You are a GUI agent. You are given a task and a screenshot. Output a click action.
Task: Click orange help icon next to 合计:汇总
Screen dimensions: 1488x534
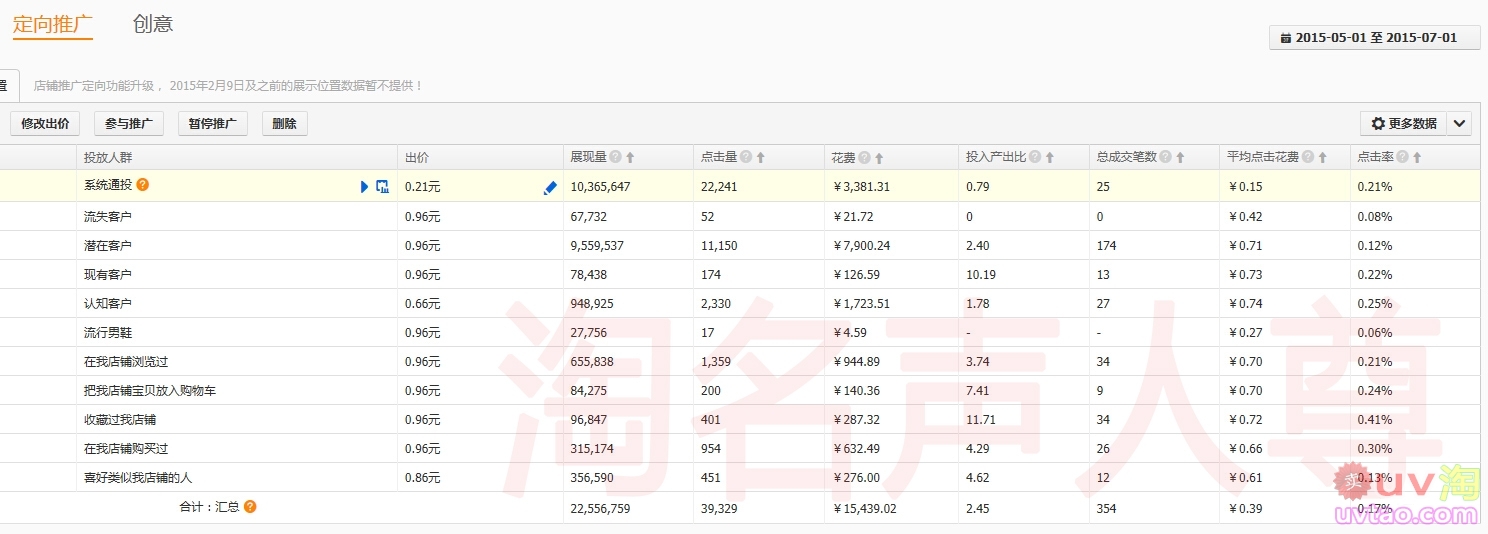[250, 507]
